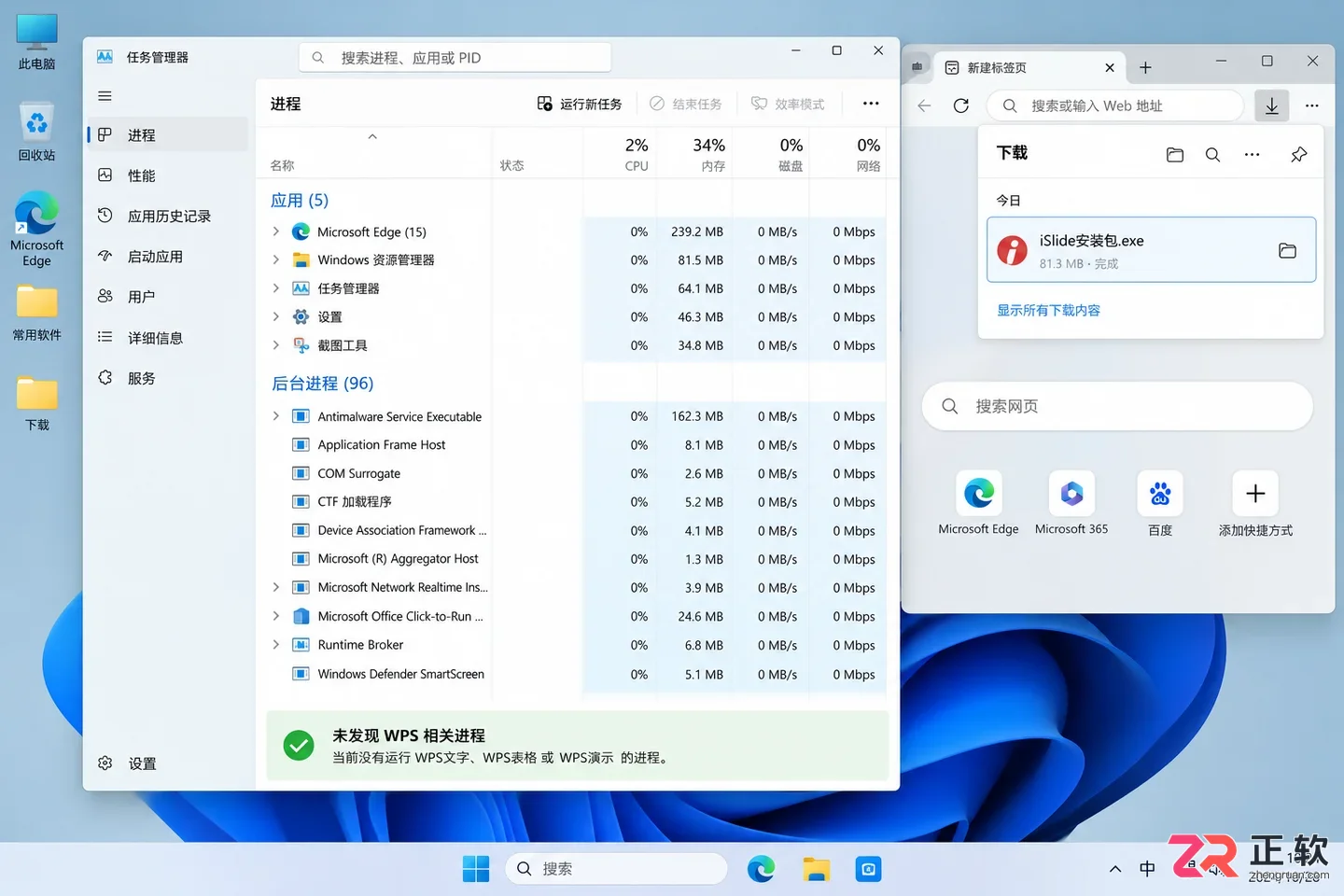Open File Explorer from the taskbar
Viewport: 1344px width, 896px height.
816,869
